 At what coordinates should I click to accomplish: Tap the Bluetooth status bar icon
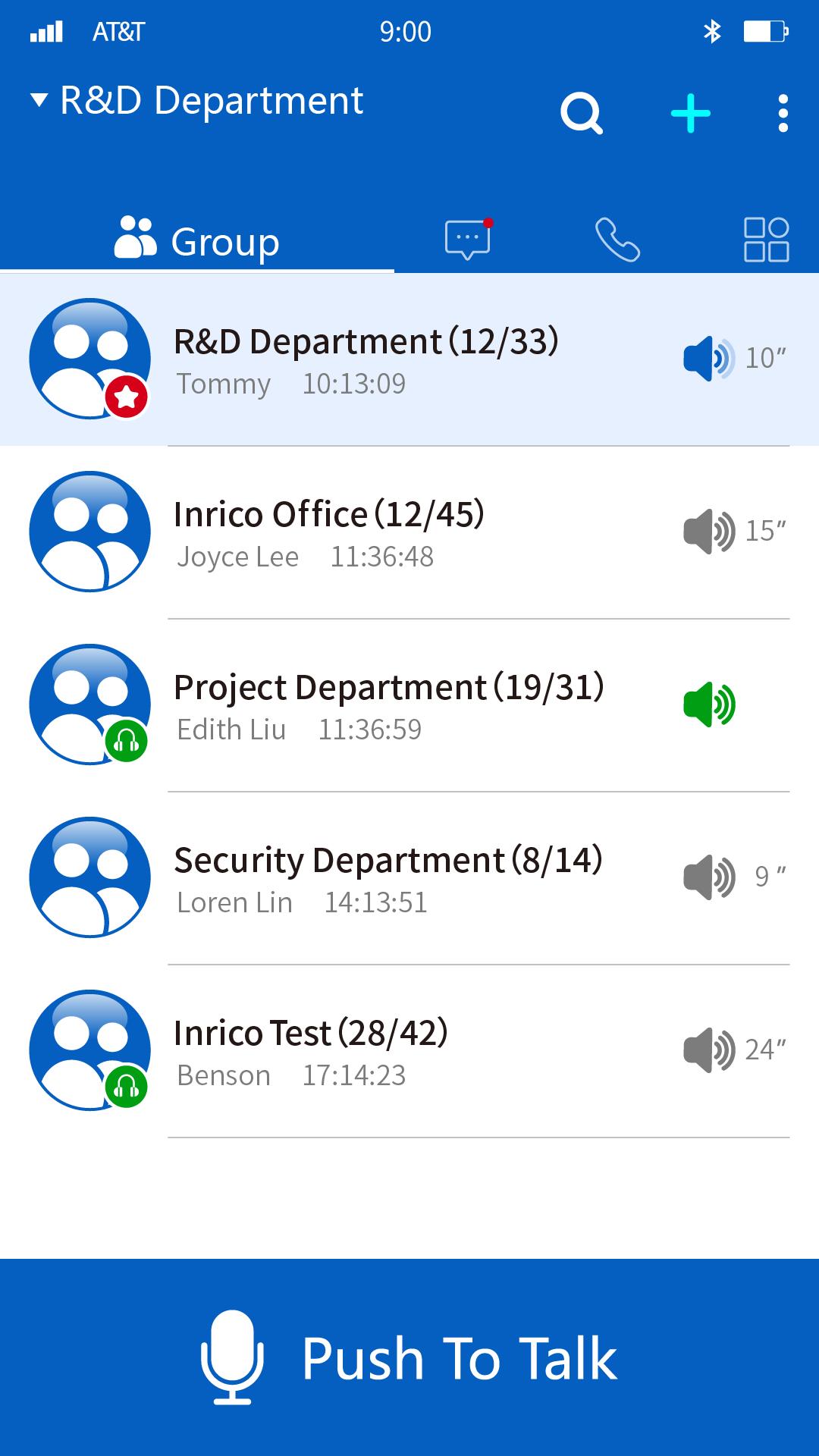coord(712,31)
